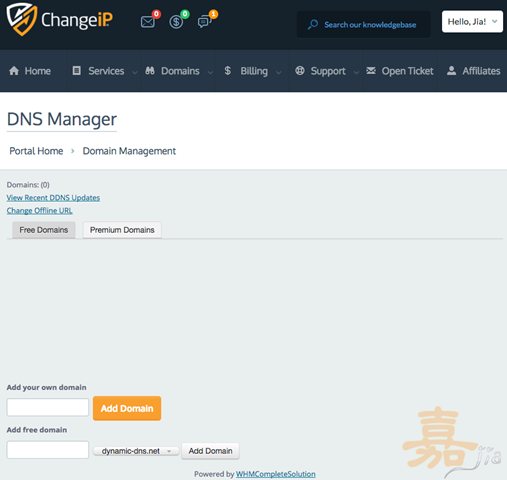Focus the Add free domain field
The height and width of the screenshot is (480, 507).
[x=48, y=450]
